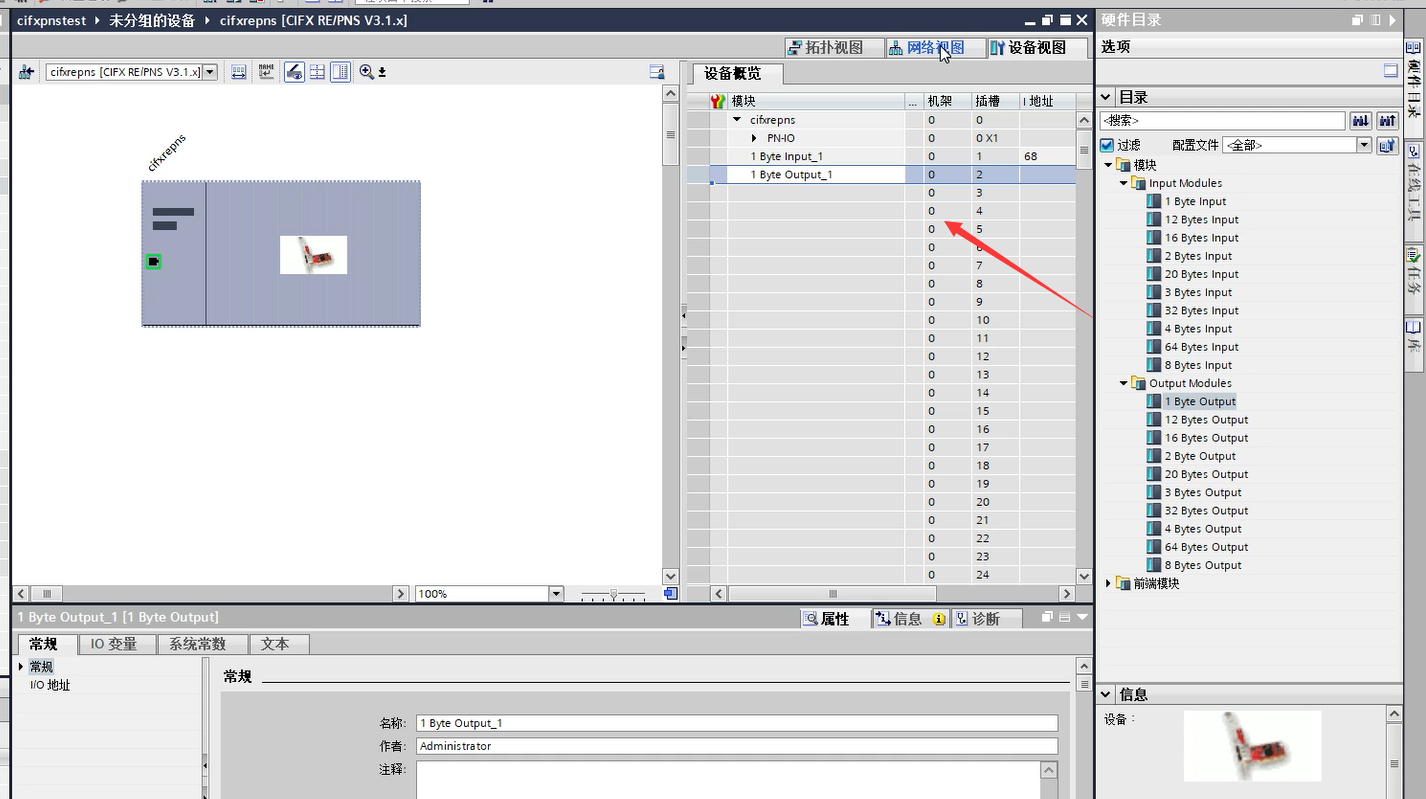Screen dimensions: 1426x799
Task: Click the zoom slider below the device view
Action: 613,594
